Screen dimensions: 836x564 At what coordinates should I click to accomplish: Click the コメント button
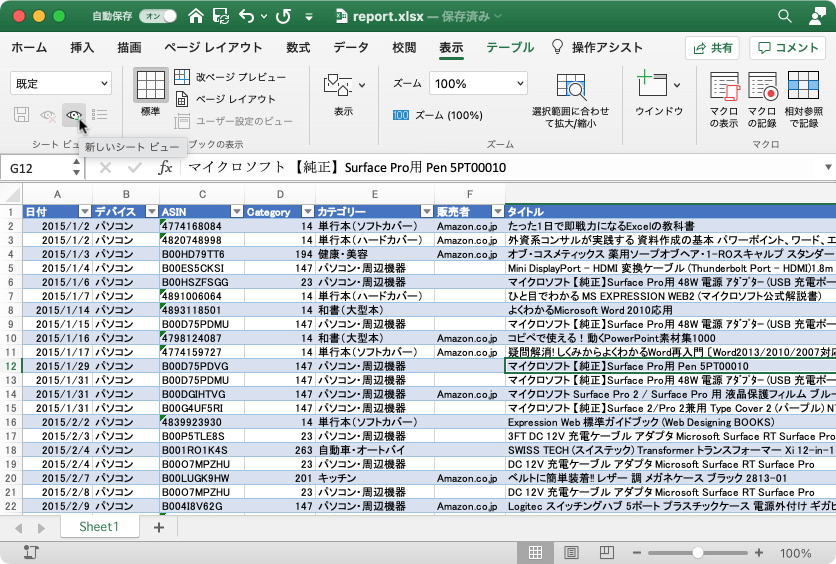788,48
